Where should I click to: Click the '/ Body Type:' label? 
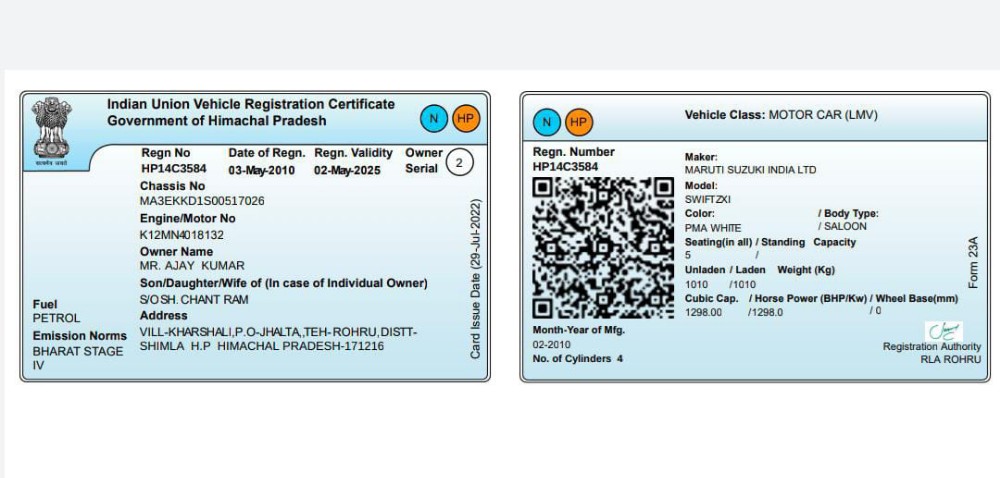point(848,214)
